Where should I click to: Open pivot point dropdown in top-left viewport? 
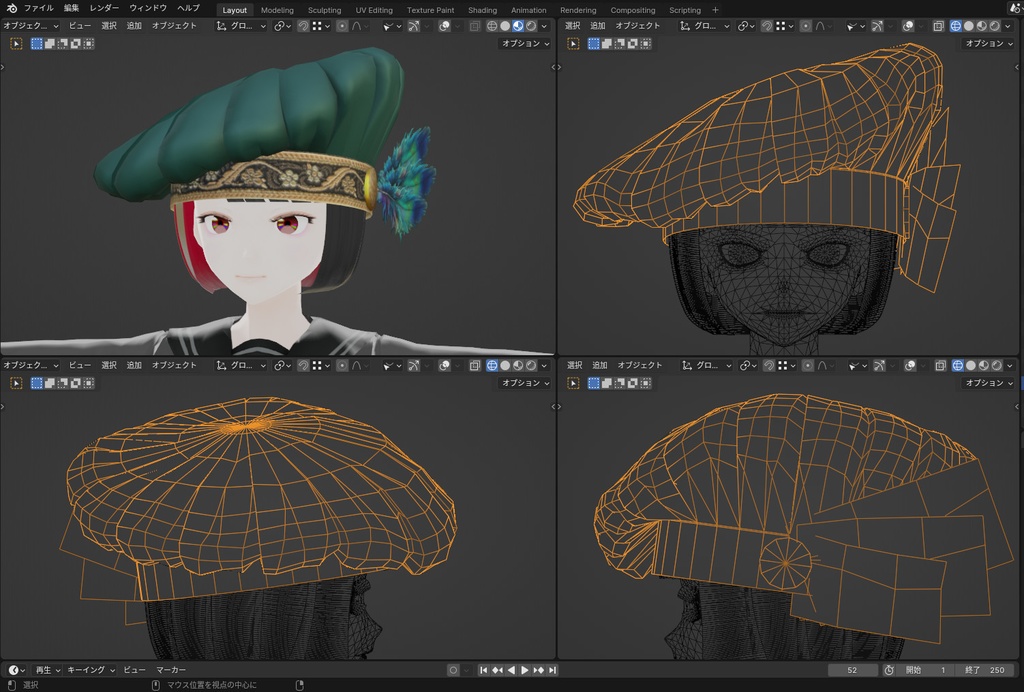click(283, 26)
